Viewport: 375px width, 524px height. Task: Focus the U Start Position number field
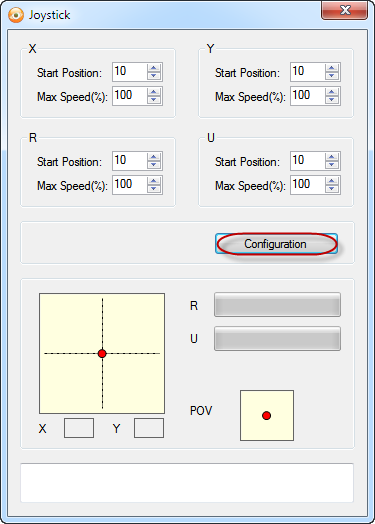tap(307, 160)
